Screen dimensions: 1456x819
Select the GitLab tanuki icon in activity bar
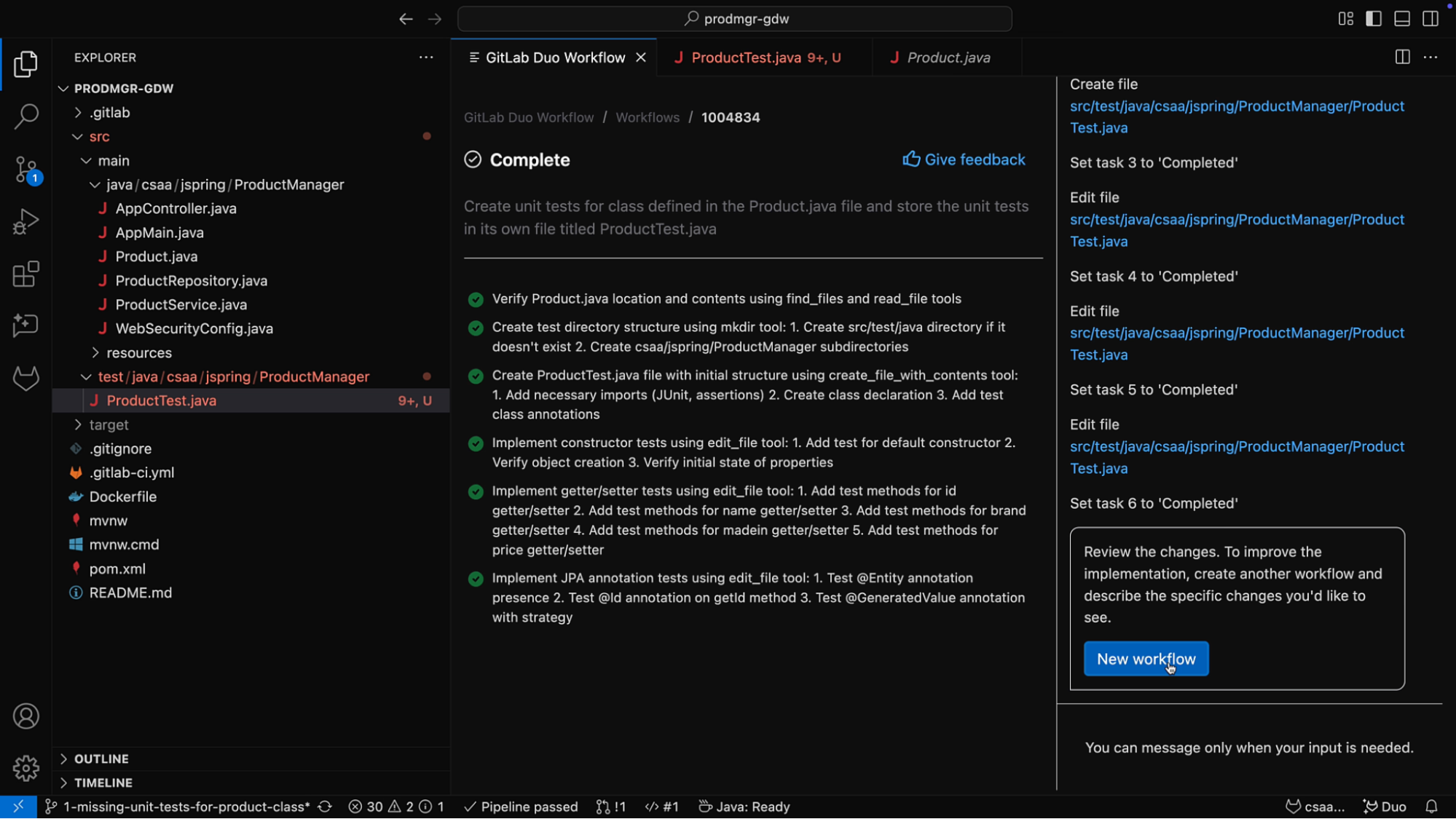[x=25, y=378]
